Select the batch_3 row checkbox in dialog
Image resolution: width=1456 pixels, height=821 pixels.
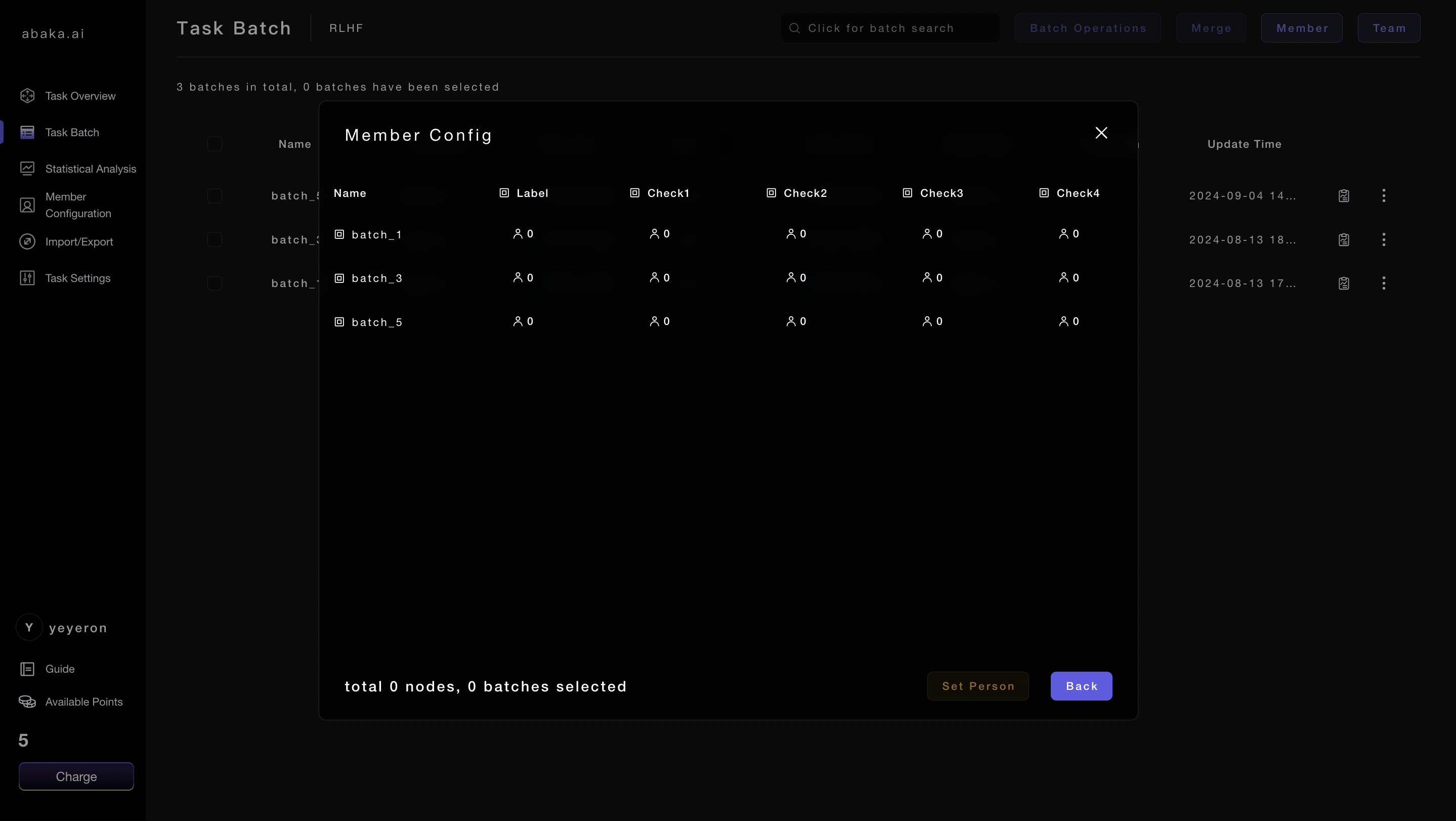[x=339, y=278]
